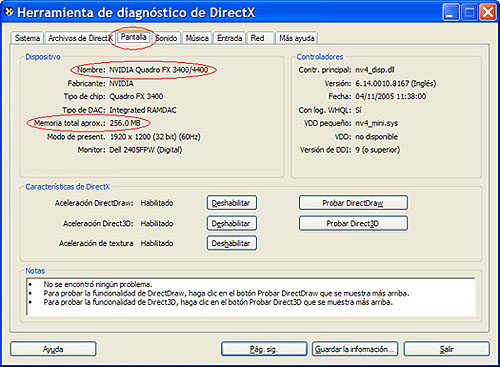Image resolution: width=500 pixels, height=367 pixels.
Task: Click Guardar la información button
Action: (355, 349)
